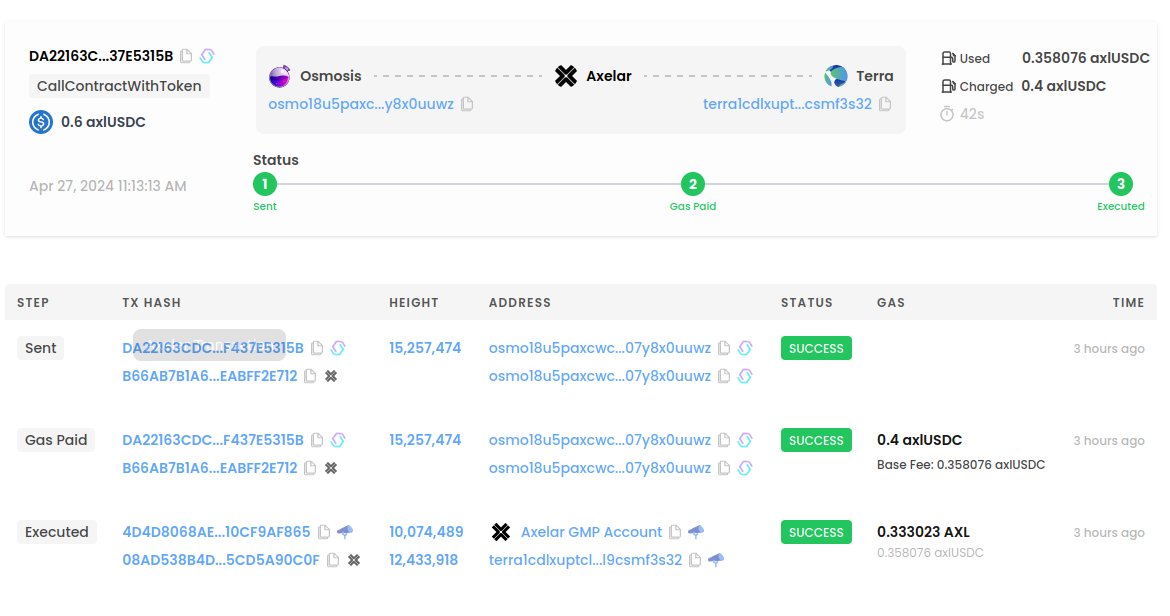Click the 0.333023 AXL gas value
1170x616 pixels.
pyautogui.click(x=923, y=532)
